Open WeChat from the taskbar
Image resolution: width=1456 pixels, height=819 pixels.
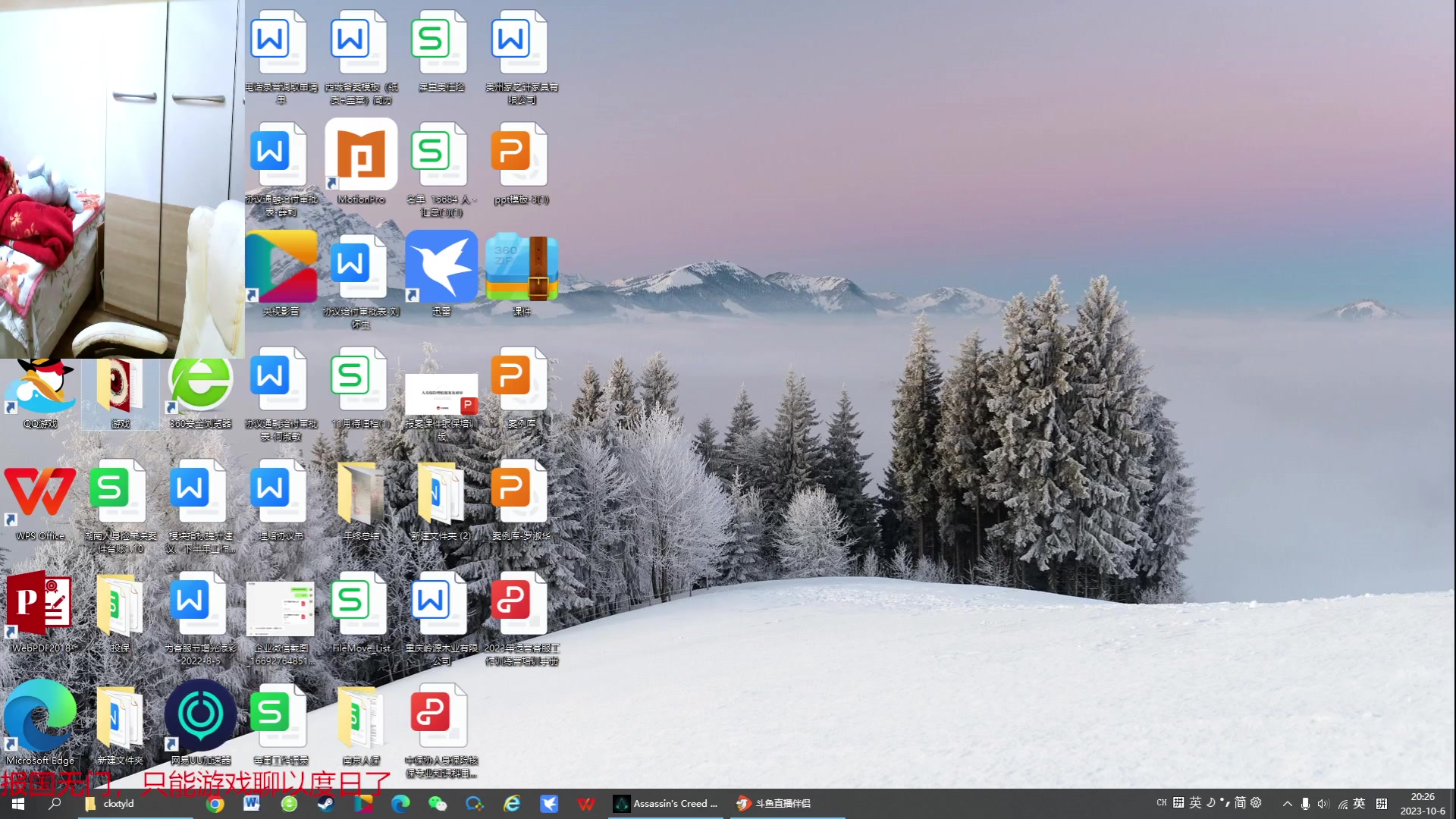(438, 804)
